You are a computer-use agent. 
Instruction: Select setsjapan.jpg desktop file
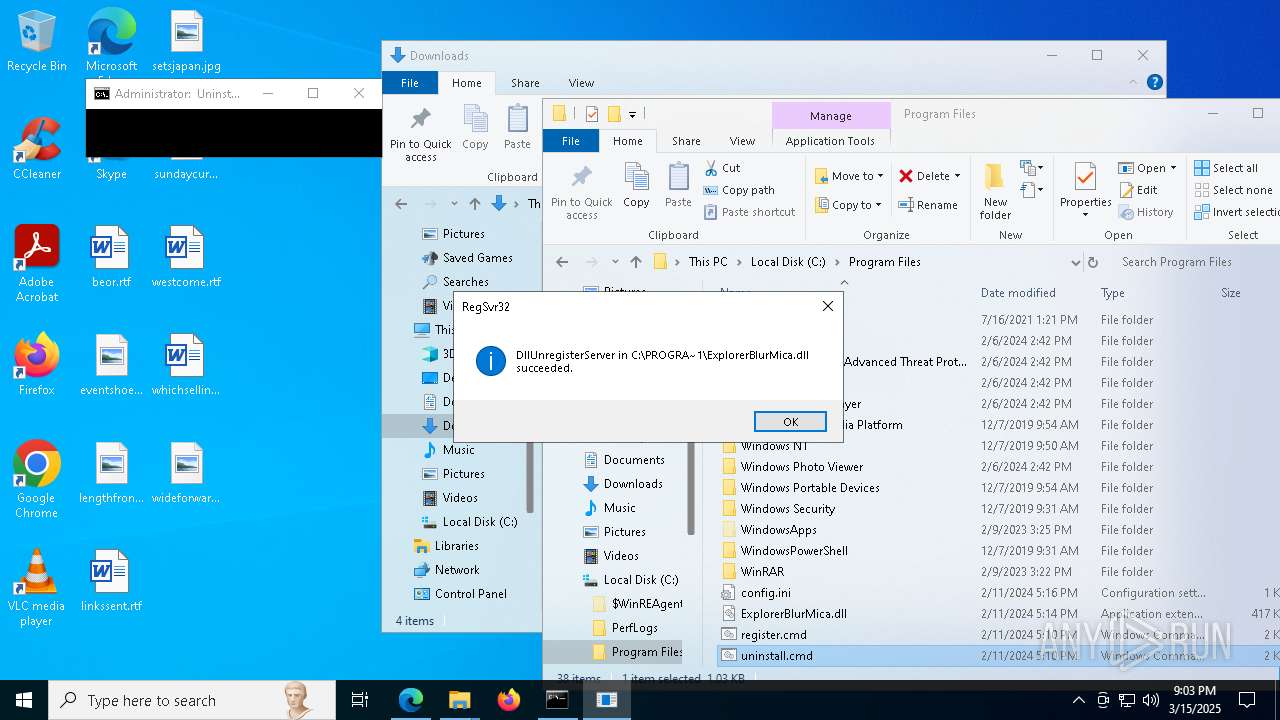pyautogui.click(x=187, y=41)
